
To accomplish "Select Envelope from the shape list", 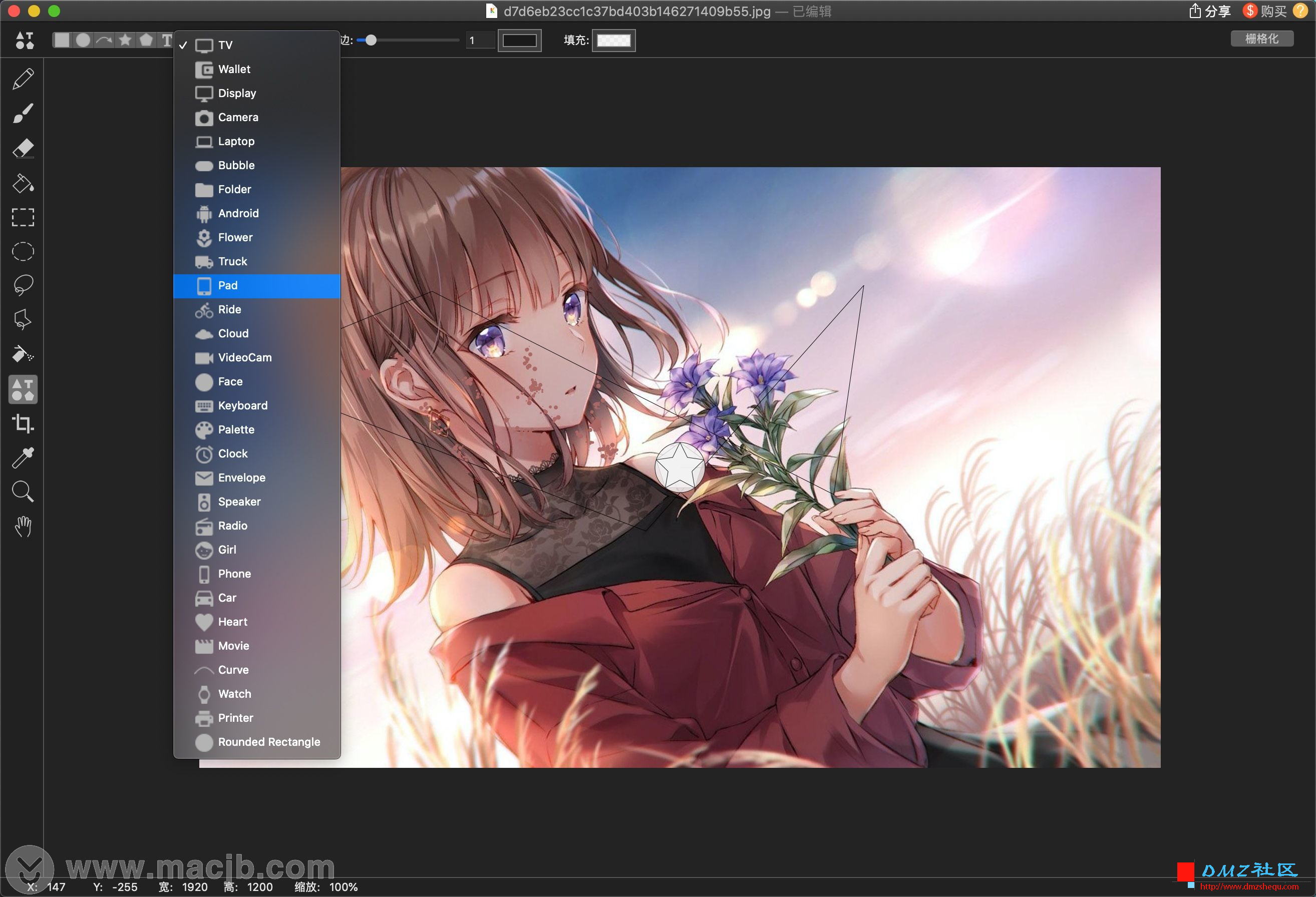I will coord(256,478).
